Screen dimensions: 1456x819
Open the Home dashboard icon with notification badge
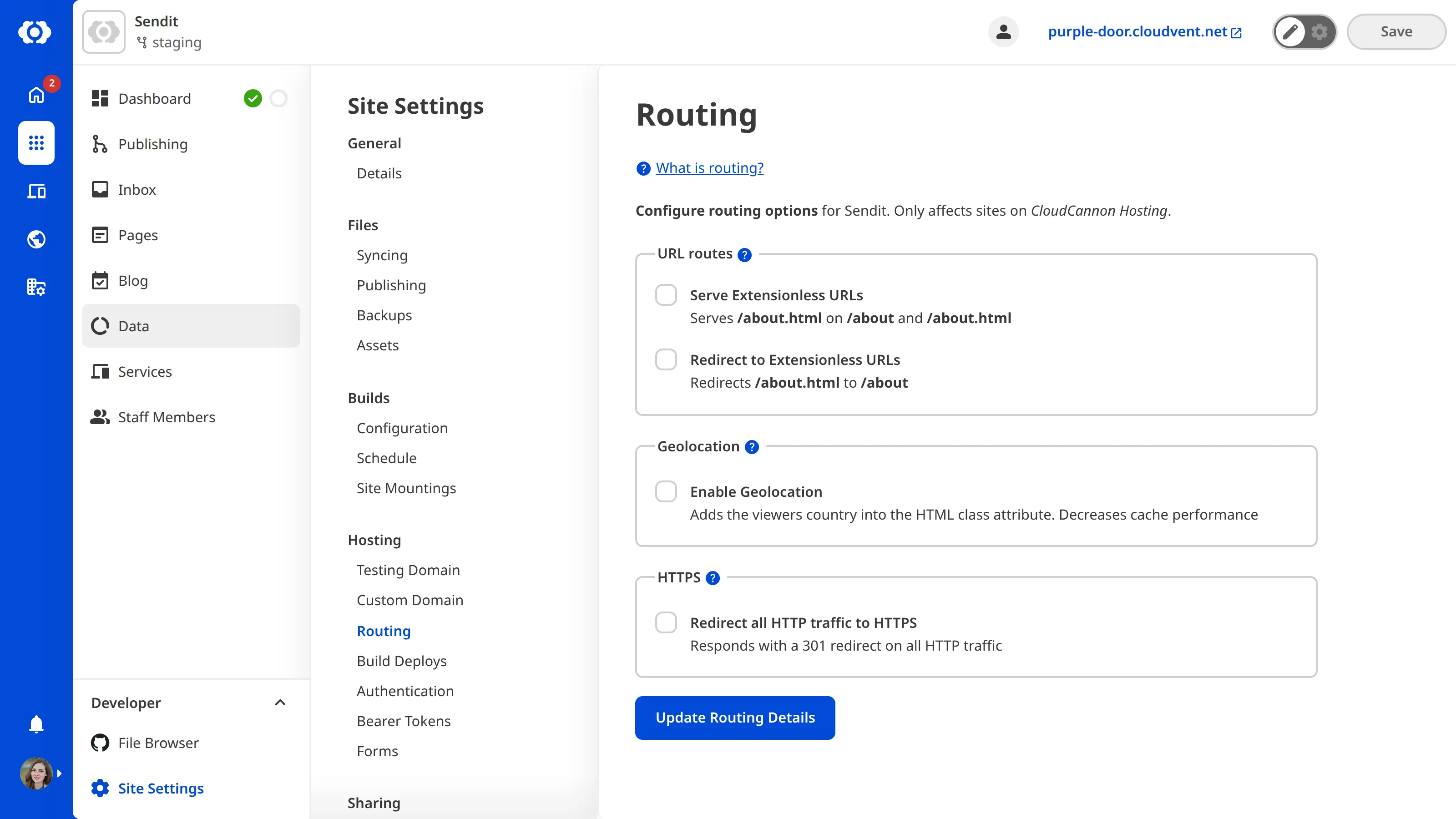point(35,95)
